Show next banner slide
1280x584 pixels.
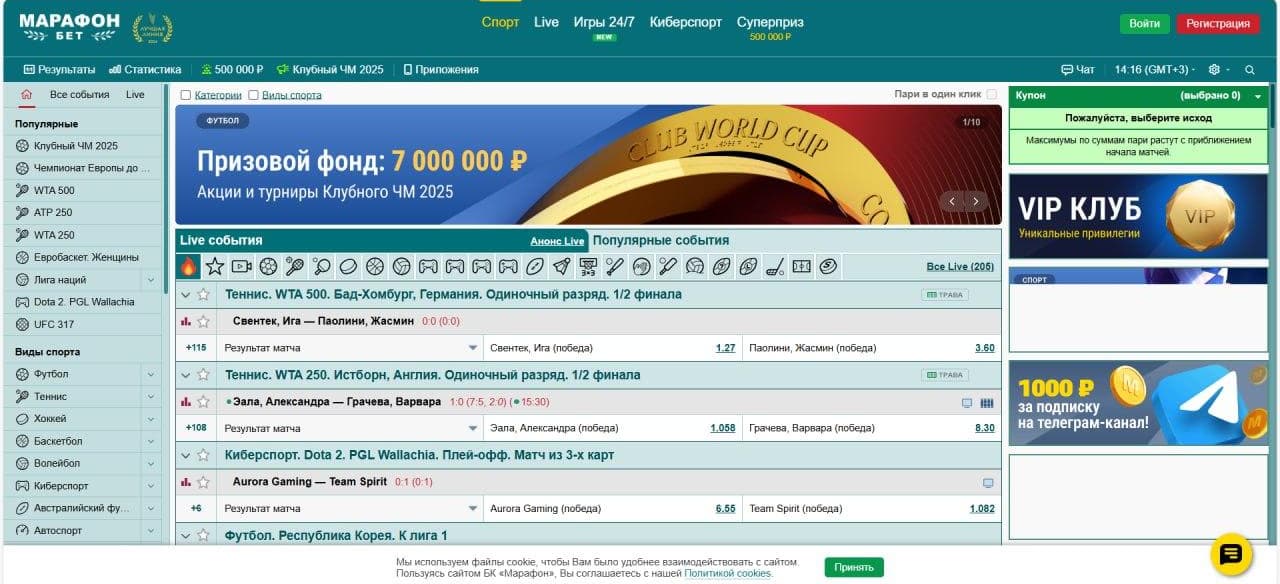976,201
